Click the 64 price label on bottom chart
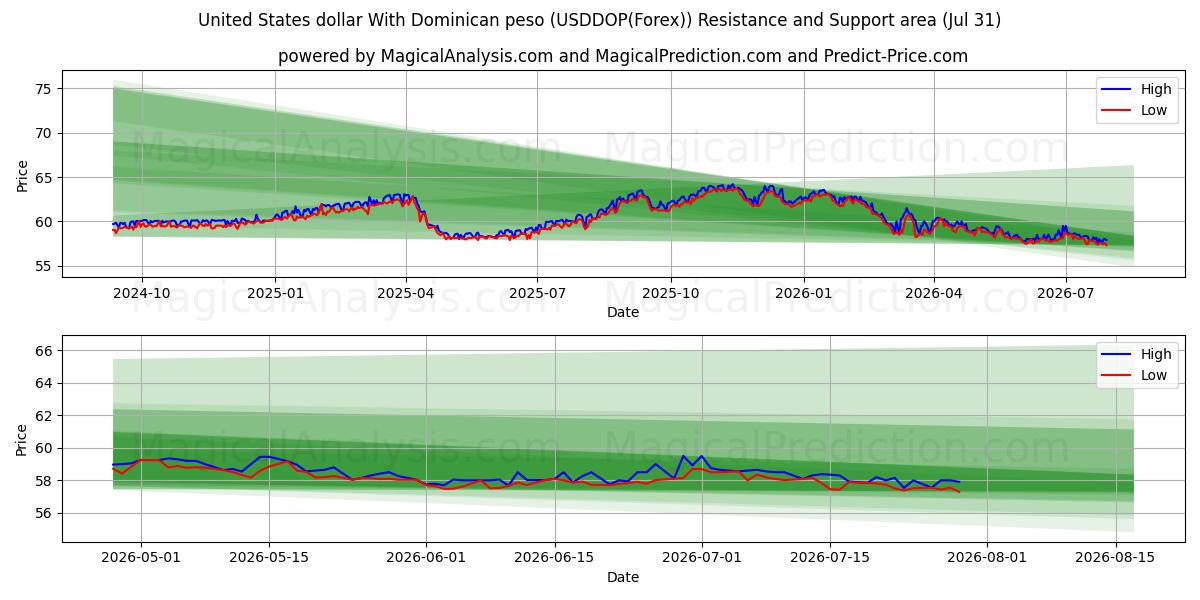Viewport: 1200px width, 600px height. (46, 383)
